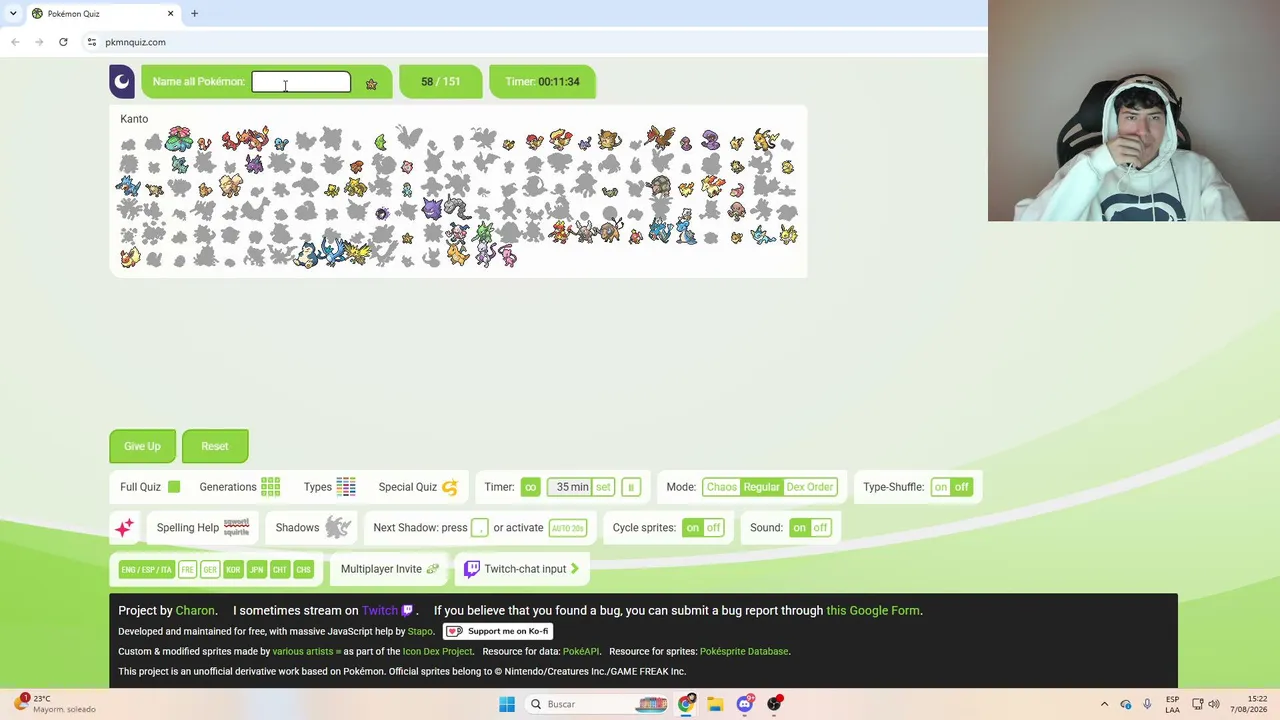The height and width of the screenshot is (720, 1280).
Task: Click the Give Up button
Action: click(142, 446)
